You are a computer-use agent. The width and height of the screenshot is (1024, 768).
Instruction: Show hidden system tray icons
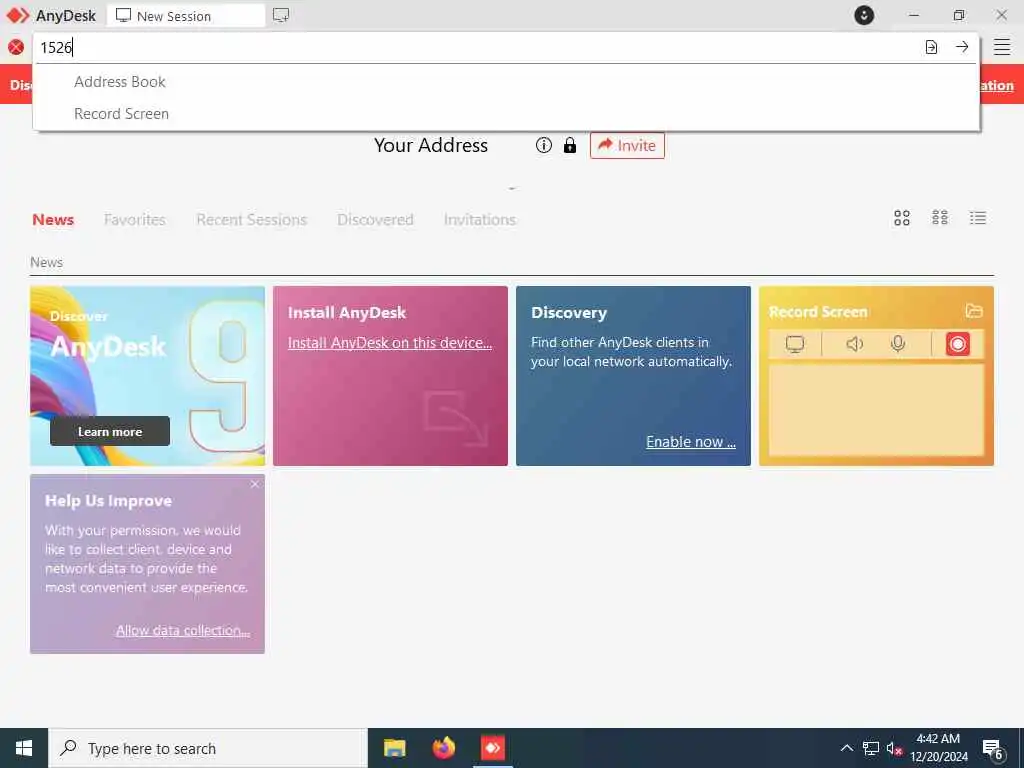(846, 748)
